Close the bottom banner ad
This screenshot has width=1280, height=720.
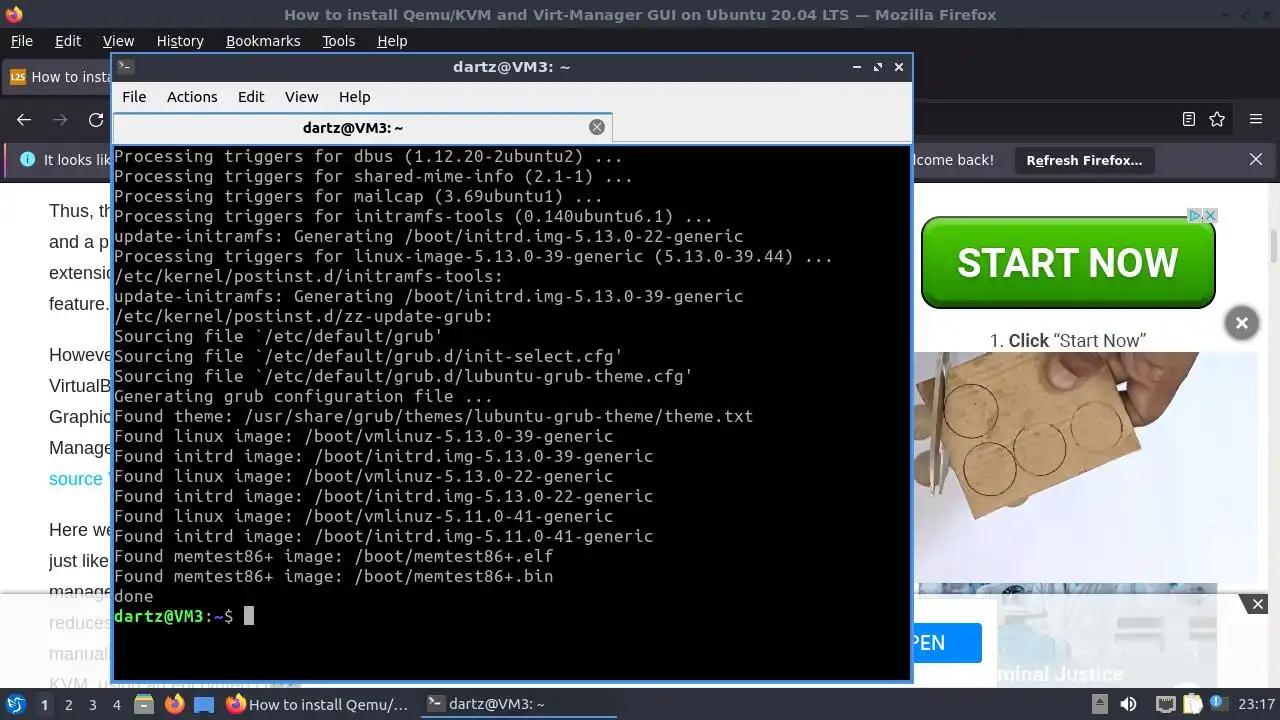coord(1258,604)
